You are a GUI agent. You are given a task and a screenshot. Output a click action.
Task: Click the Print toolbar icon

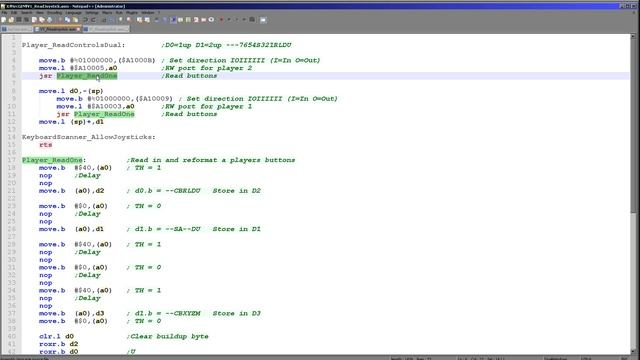[49, 20]
